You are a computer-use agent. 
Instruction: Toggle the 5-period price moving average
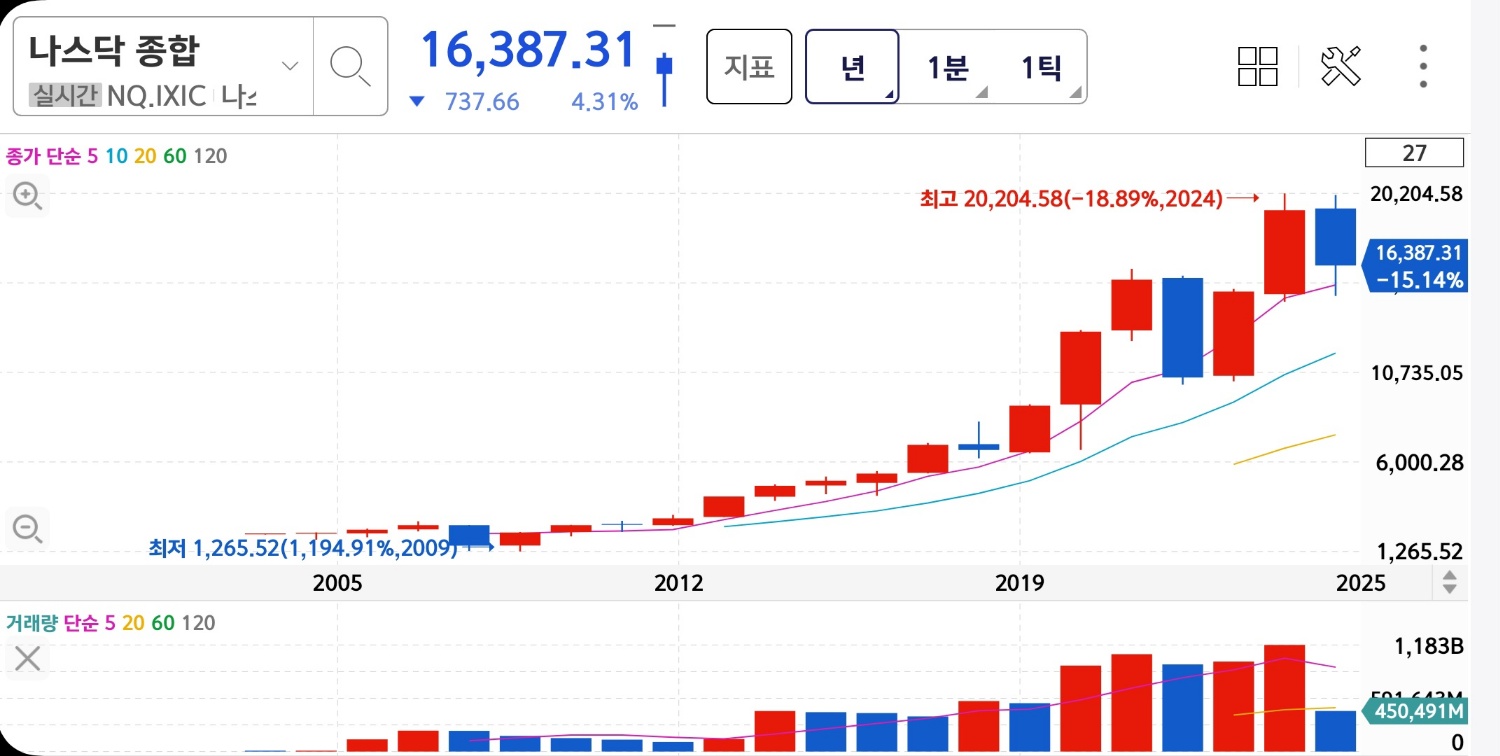(x=91, y=156)
